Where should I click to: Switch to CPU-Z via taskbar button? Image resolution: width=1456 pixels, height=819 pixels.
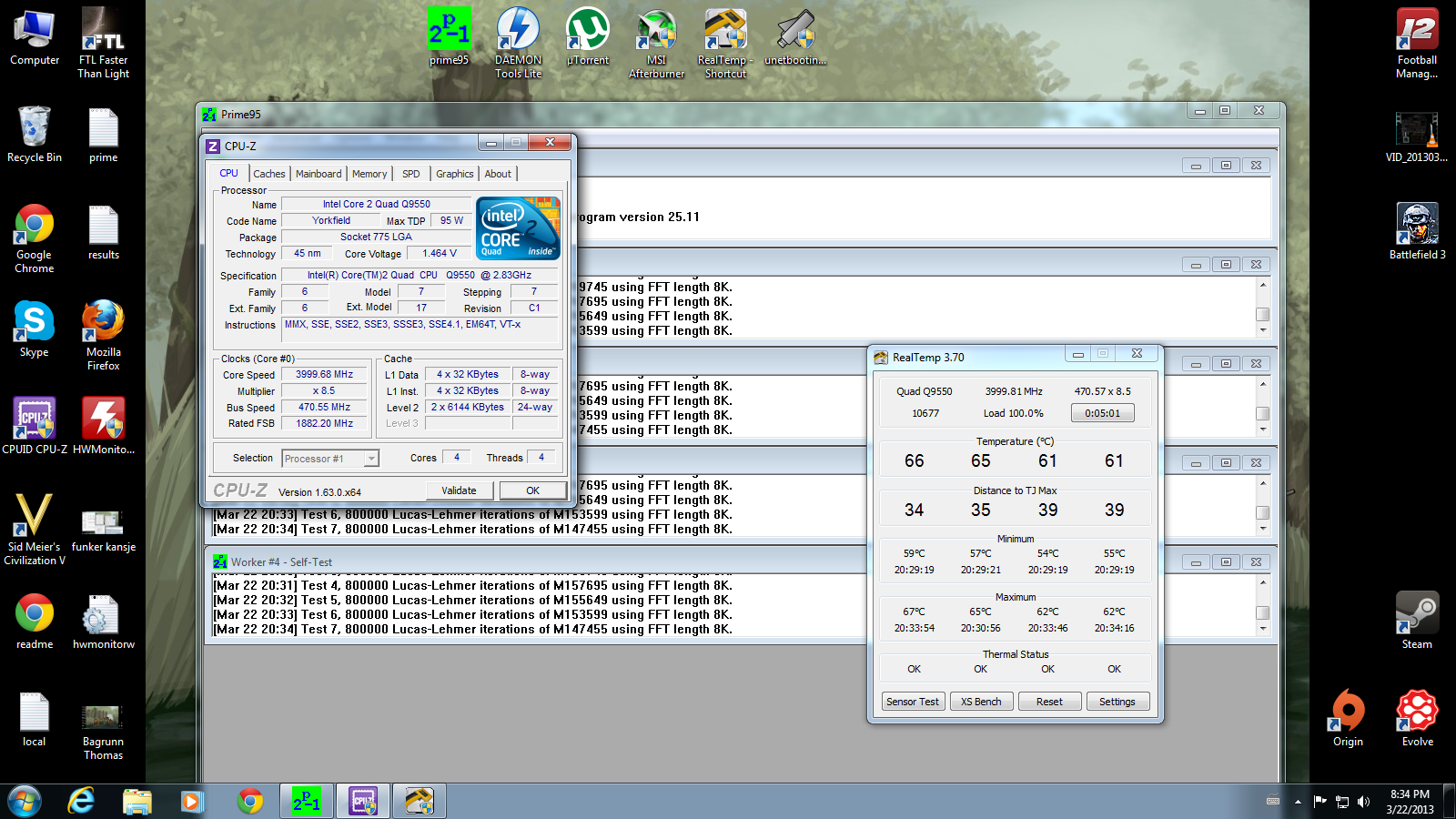(x=363, y=801)
